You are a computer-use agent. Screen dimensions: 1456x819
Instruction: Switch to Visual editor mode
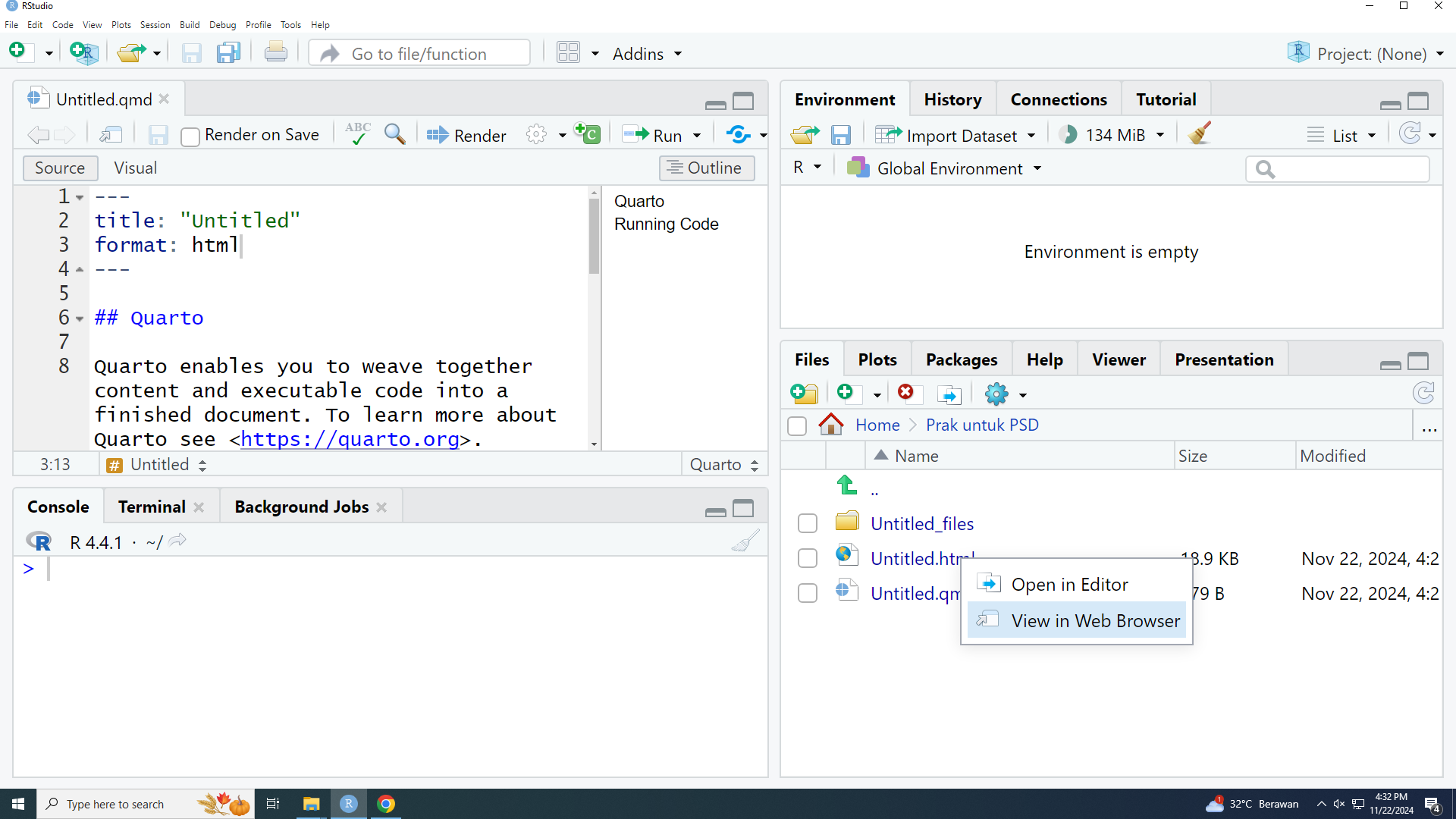[135, 168]
